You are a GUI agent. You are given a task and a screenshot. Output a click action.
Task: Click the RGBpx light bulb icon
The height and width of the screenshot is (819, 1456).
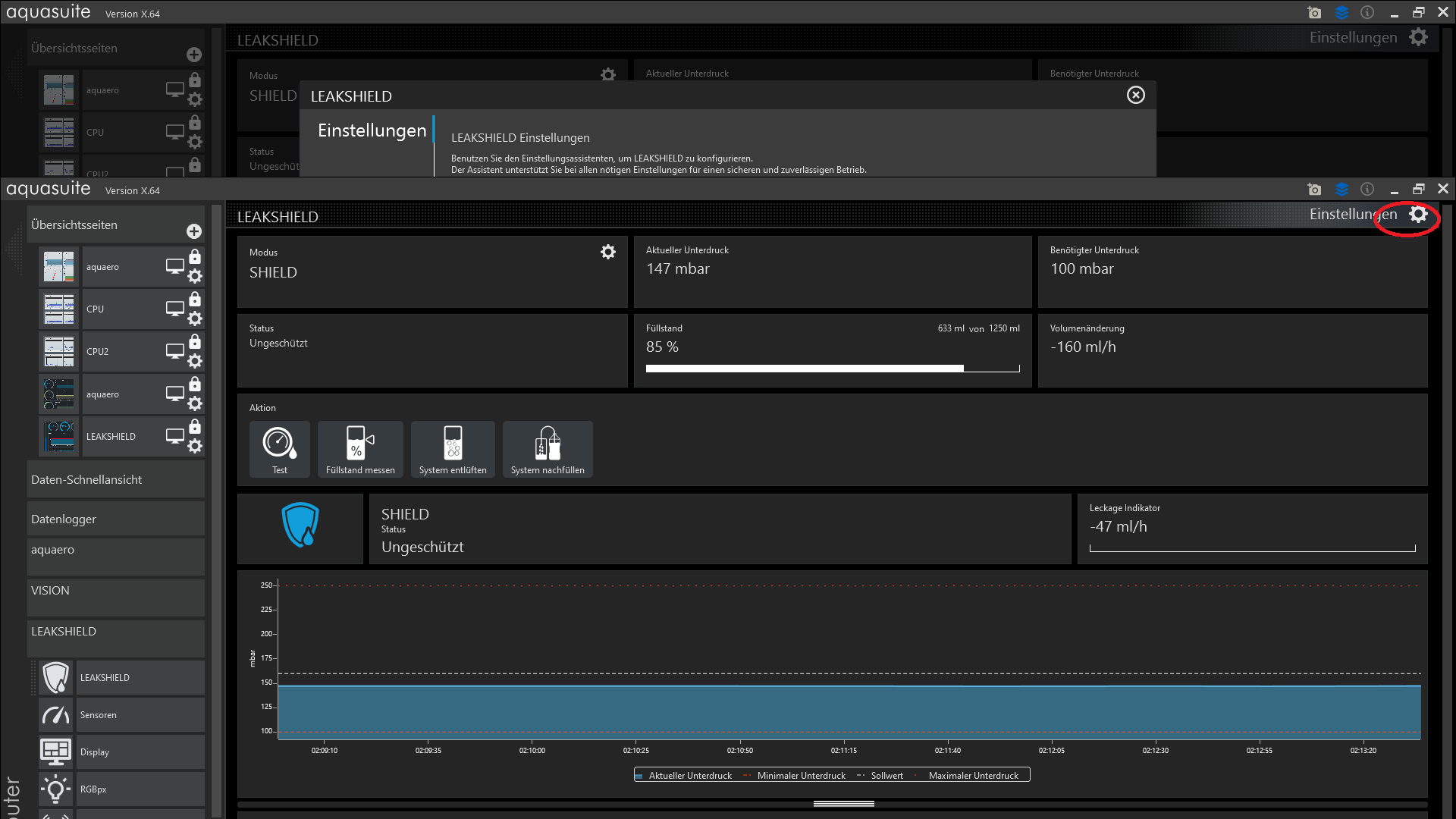[56, 789]
